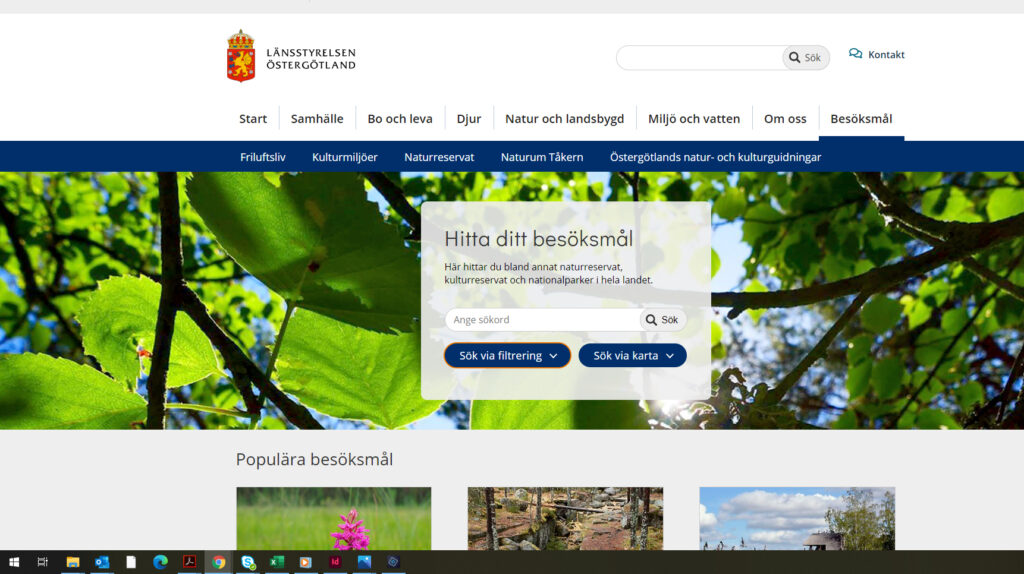Expand the Sök via karta dropdown
1024x574 pixels.
pyautogui.click(x=632, y=355)
